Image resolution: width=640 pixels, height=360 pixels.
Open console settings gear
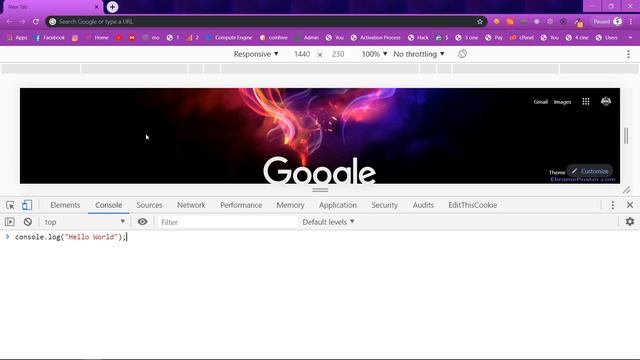pos(630,222)
